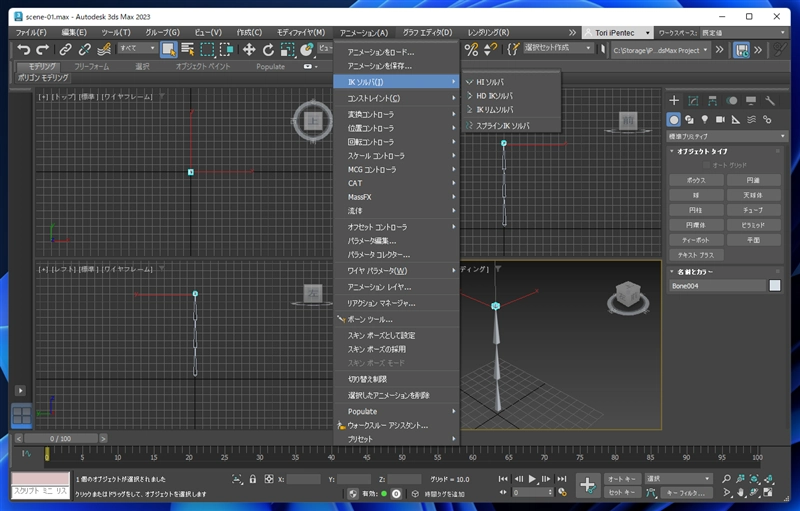Click the 0 / 100 time slider handle

coord(61,439)
